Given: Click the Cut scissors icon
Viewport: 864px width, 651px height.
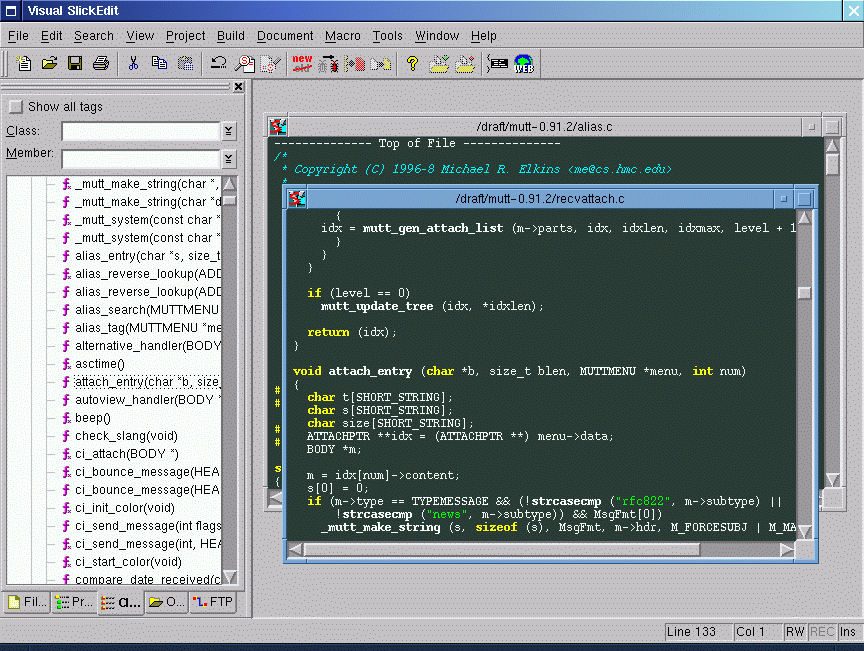Looking at the screenshot, I should (x=133, y=64).
